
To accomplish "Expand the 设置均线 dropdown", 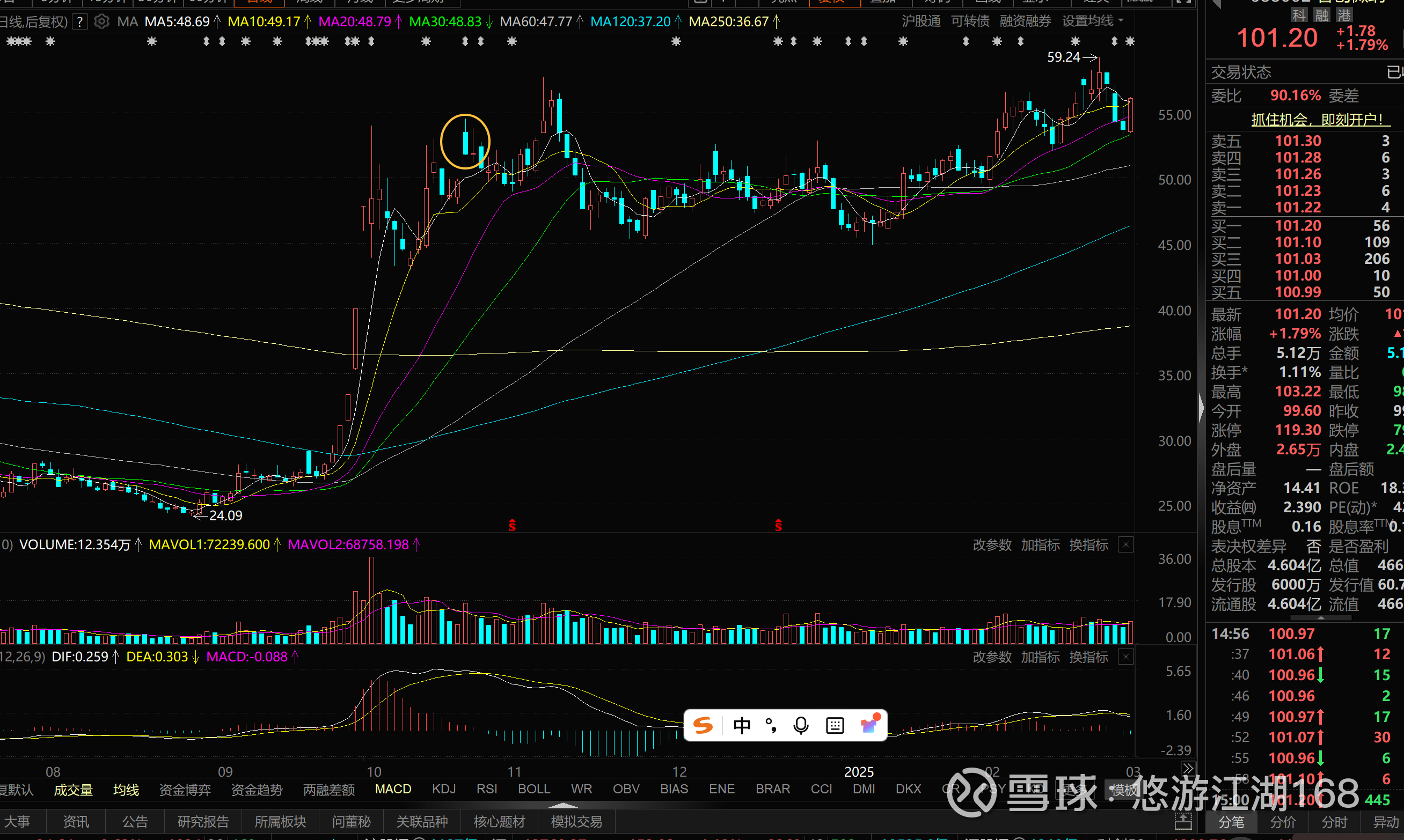I will pos(1092,21).
